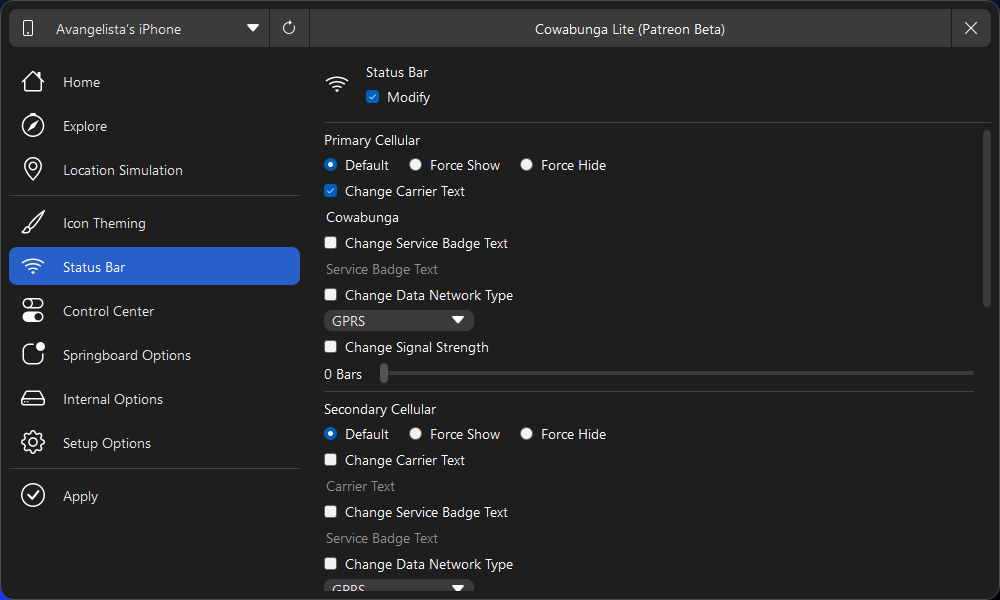This screenshot has height=600, width=1000.
Task: Select the Status Bar sidebar item
Action: (x=154, y=267)
